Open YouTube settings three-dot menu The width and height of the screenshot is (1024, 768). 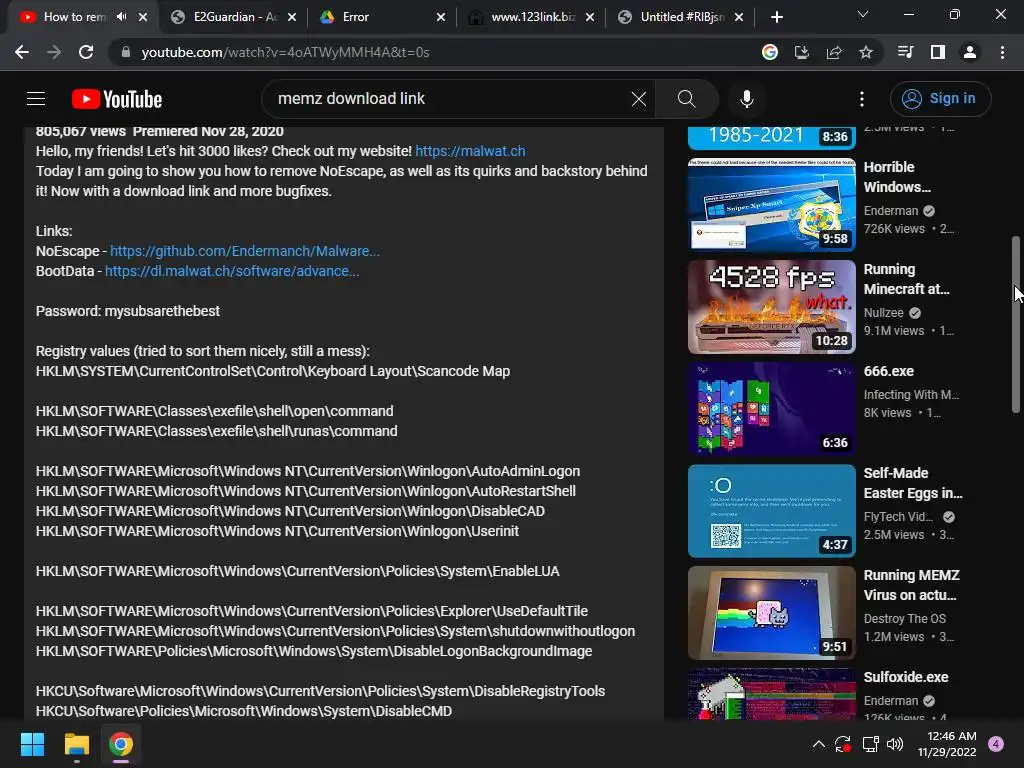point(862,99)
